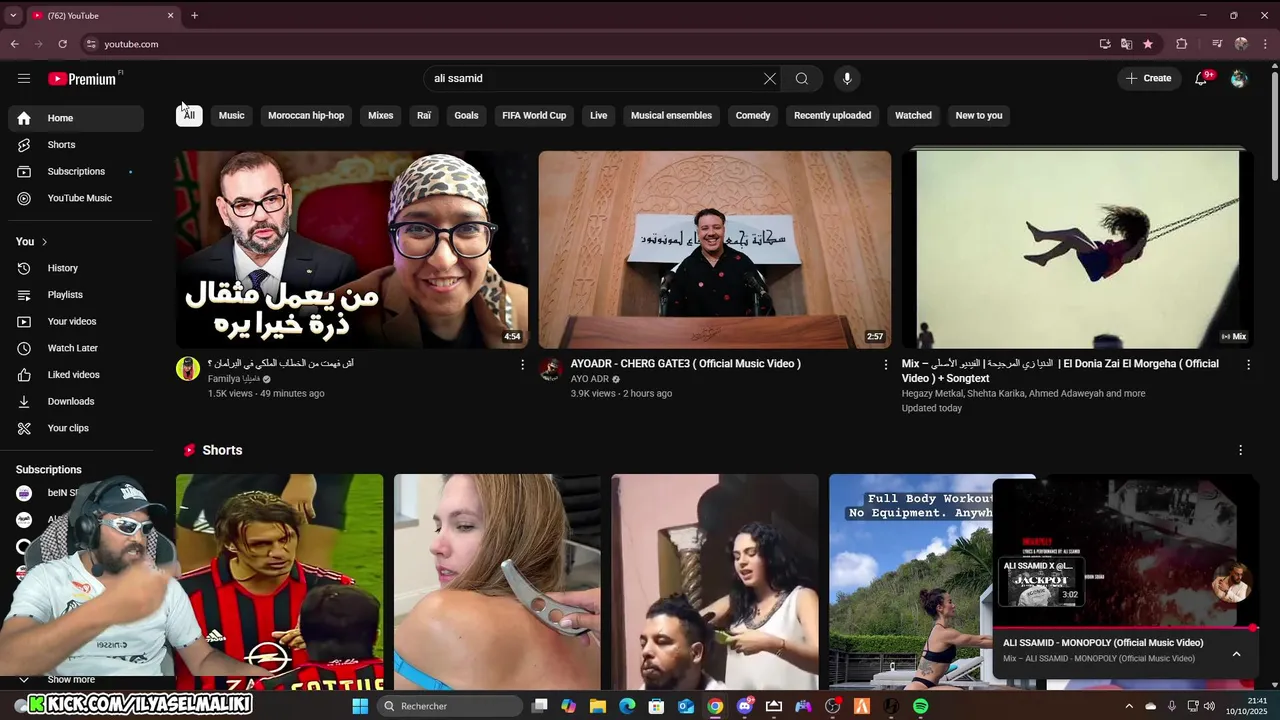
Task: Start voice search with the microphone
Action: (x=847, y=78)
